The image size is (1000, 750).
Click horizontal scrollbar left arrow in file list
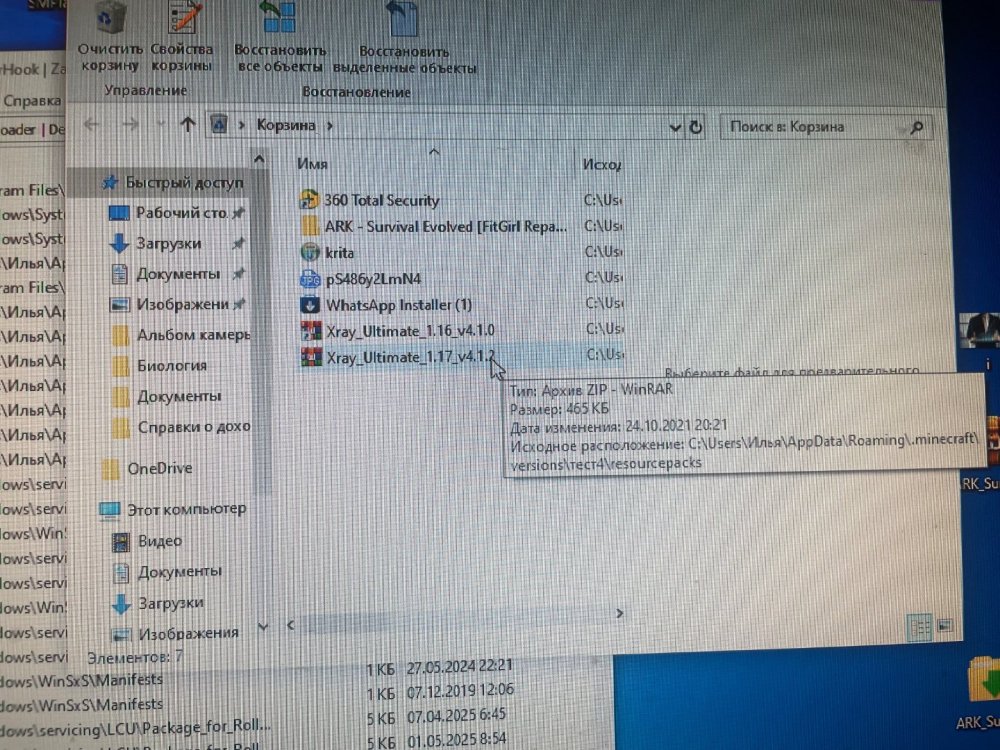coord(291,625)
